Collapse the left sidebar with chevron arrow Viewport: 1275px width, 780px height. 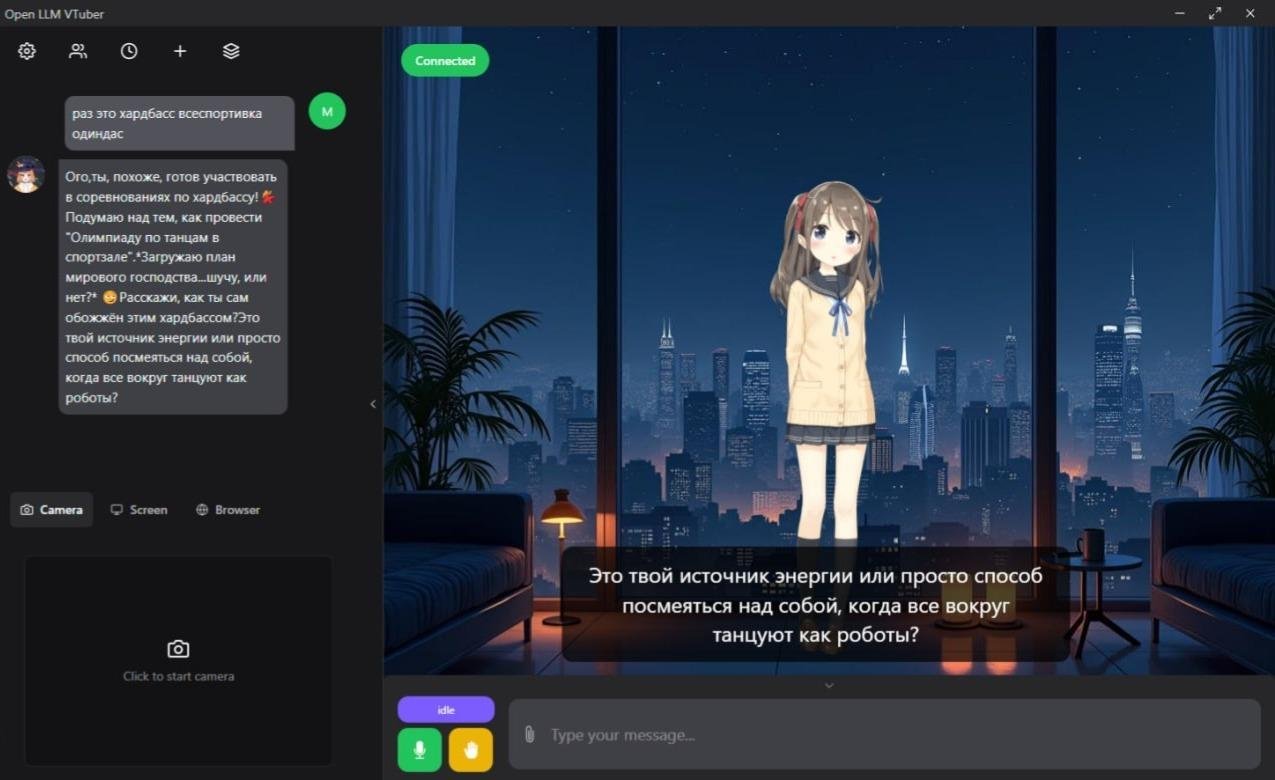click(373, 404)
